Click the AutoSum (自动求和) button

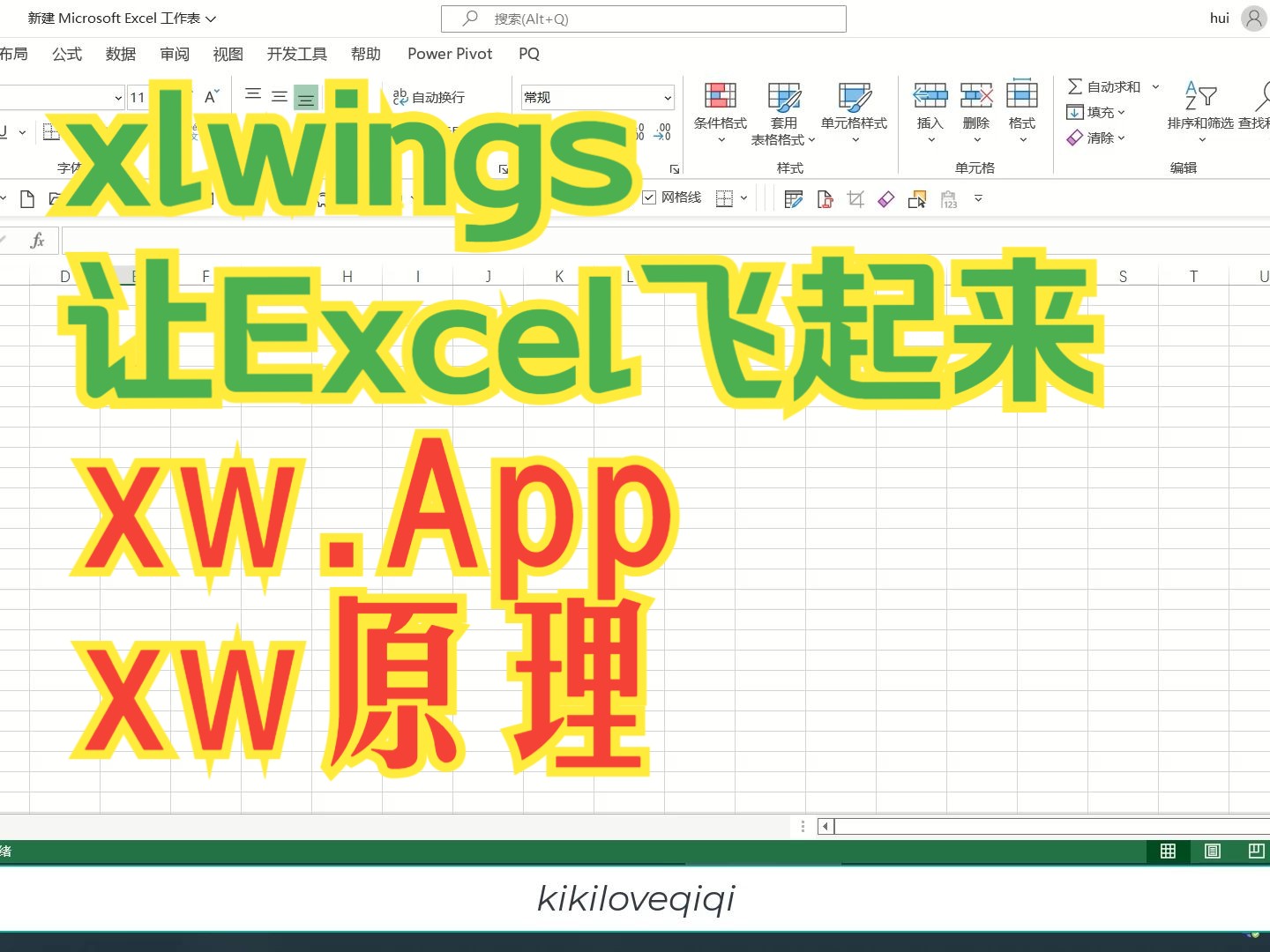1104,86
